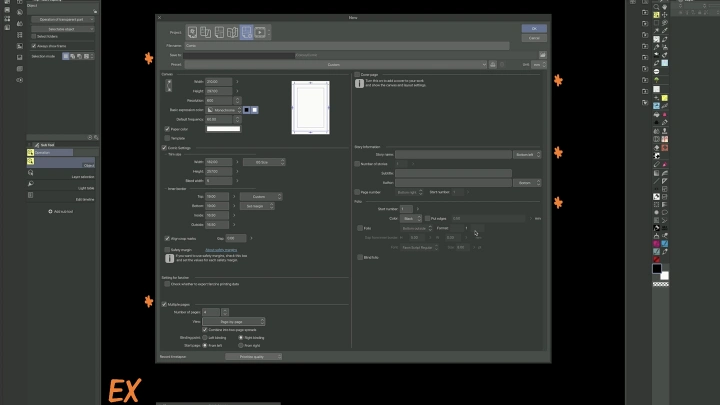Image resolution: width=720 pixels, height=405 pixels.
Task: Open the About safety margins link
Action: (x=221, y=250)
